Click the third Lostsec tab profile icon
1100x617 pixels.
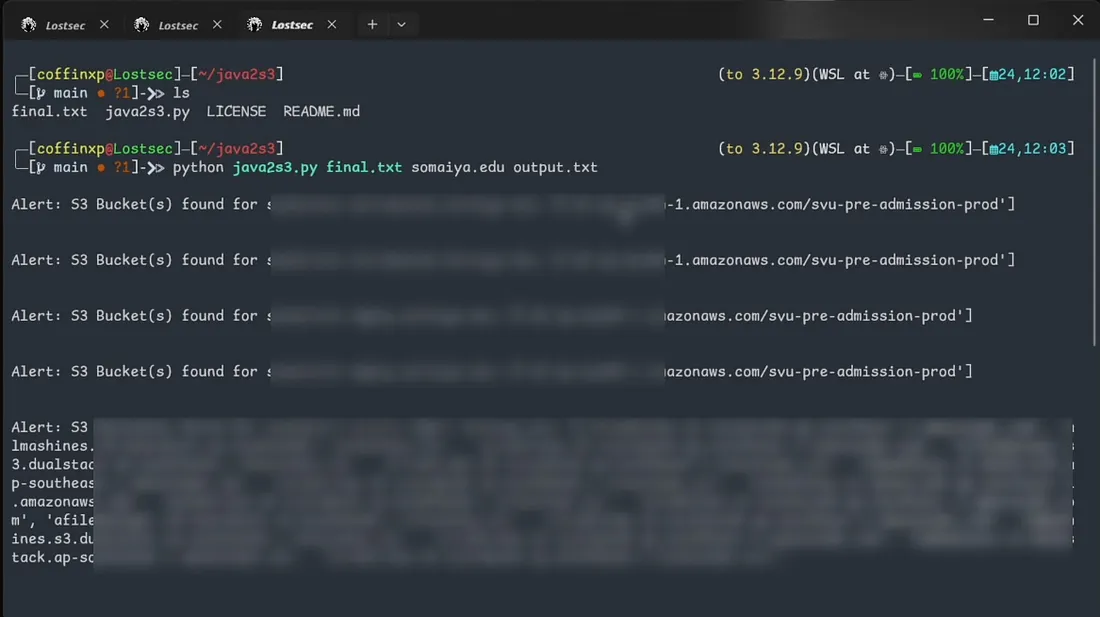click(255, 25)
